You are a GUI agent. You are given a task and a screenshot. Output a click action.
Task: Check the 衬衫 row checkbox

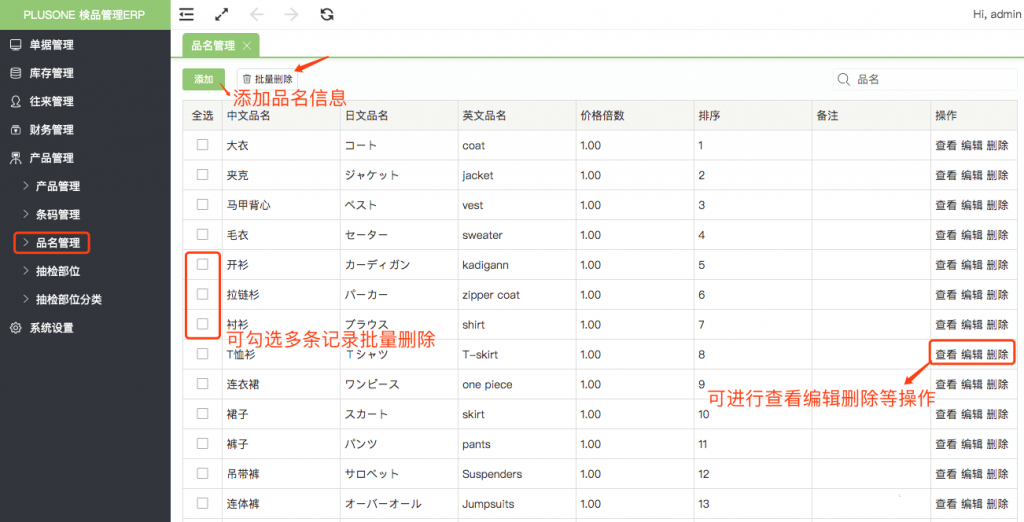202,324
